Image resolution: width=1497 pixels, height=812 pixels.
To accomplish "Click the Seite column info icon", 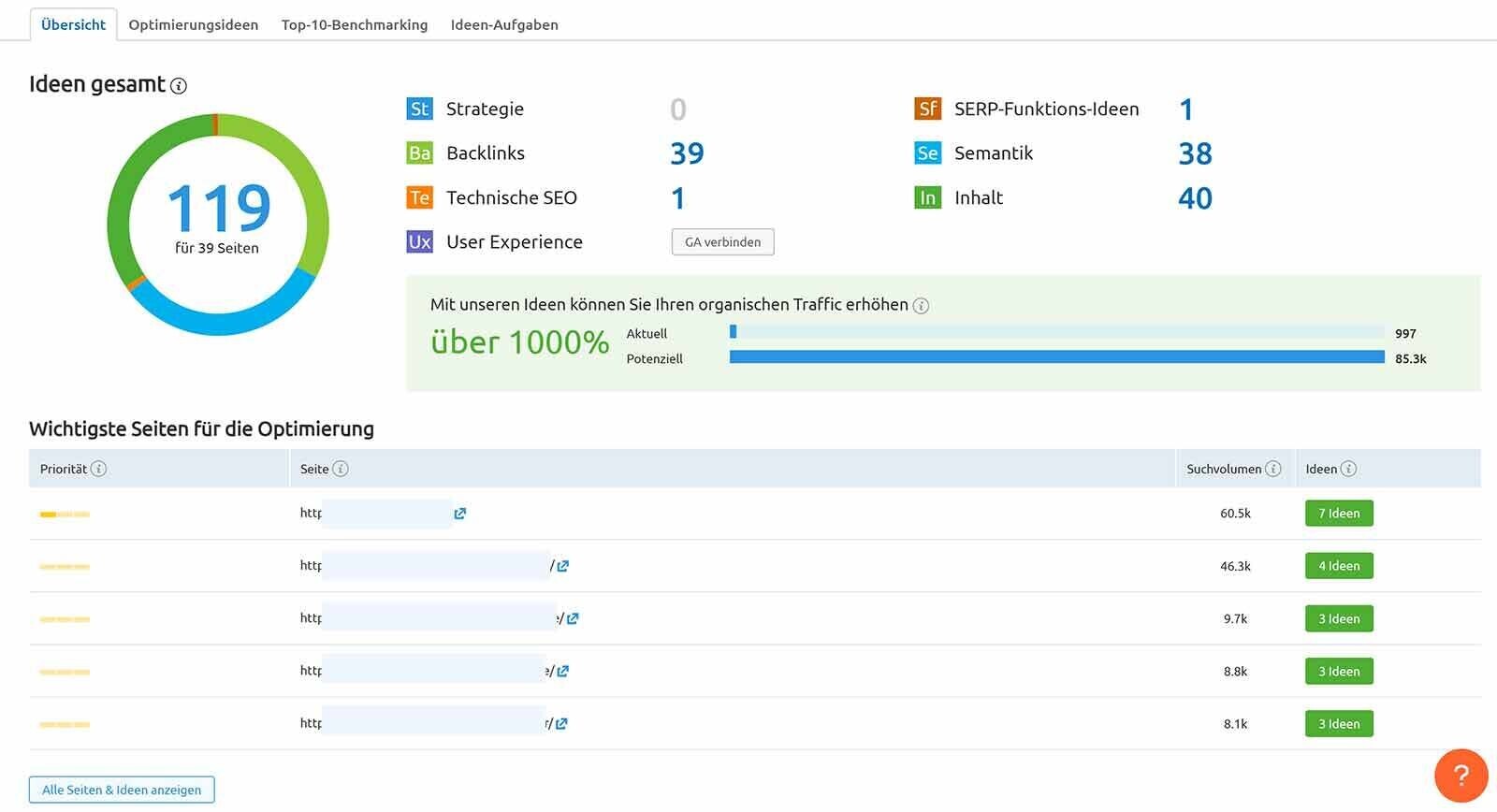I will click(x=341, y=469).
